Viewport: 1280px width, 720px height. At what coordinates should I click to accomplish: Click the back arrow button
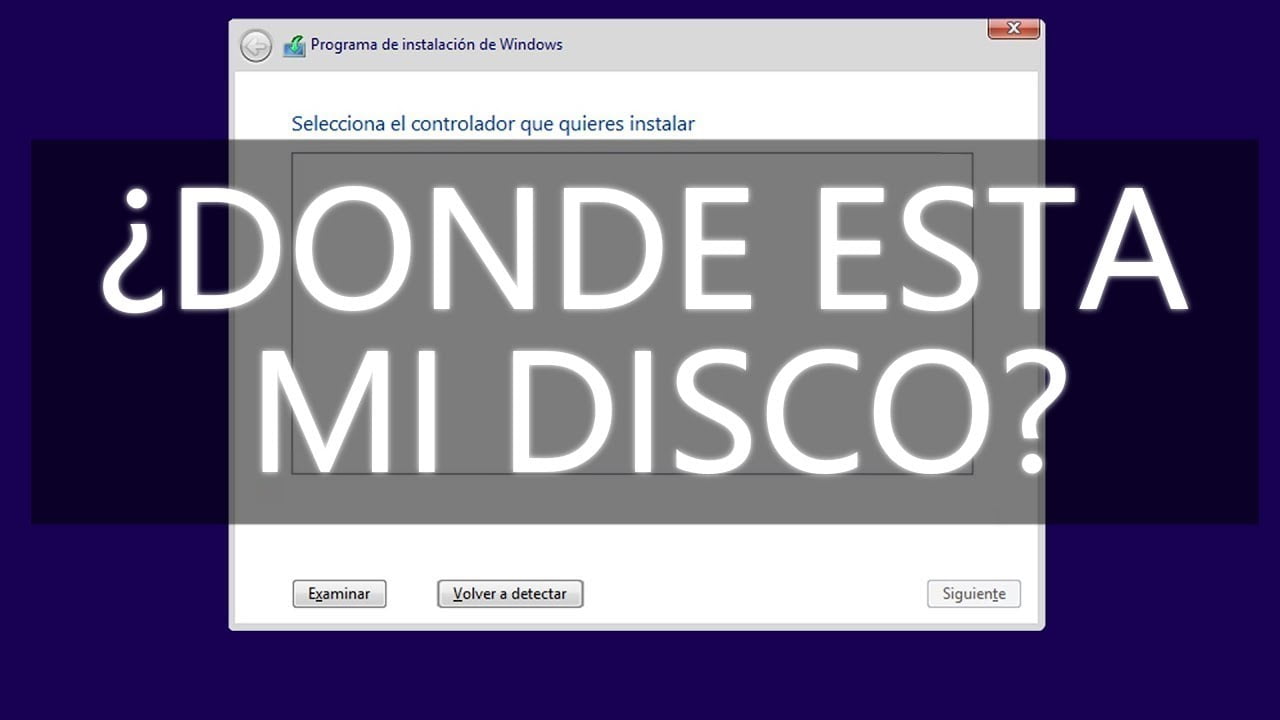coord(256,46)
